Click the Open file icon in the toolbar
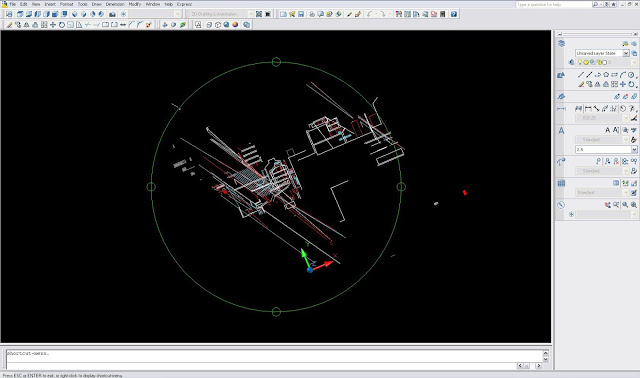Image resolution: width=640 pixels, height=378 pixels. (x=292, y=14)
